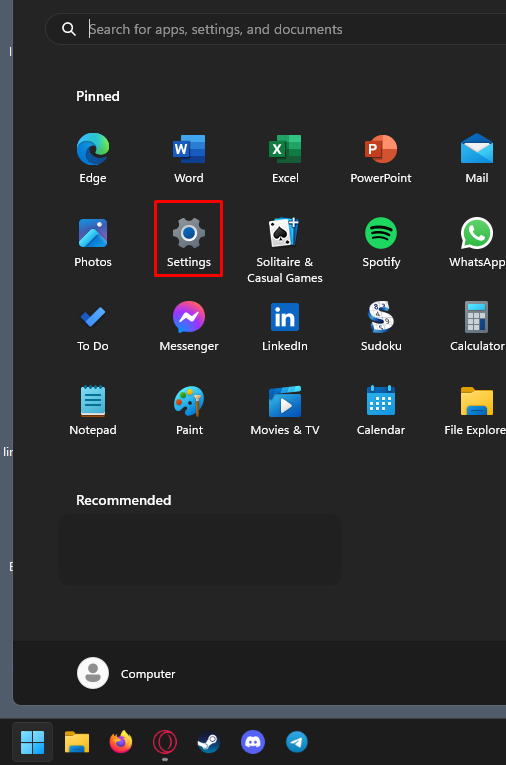Launch PowerPoint
This screenshot has width=506, height=765.
(x=381, y=158)
